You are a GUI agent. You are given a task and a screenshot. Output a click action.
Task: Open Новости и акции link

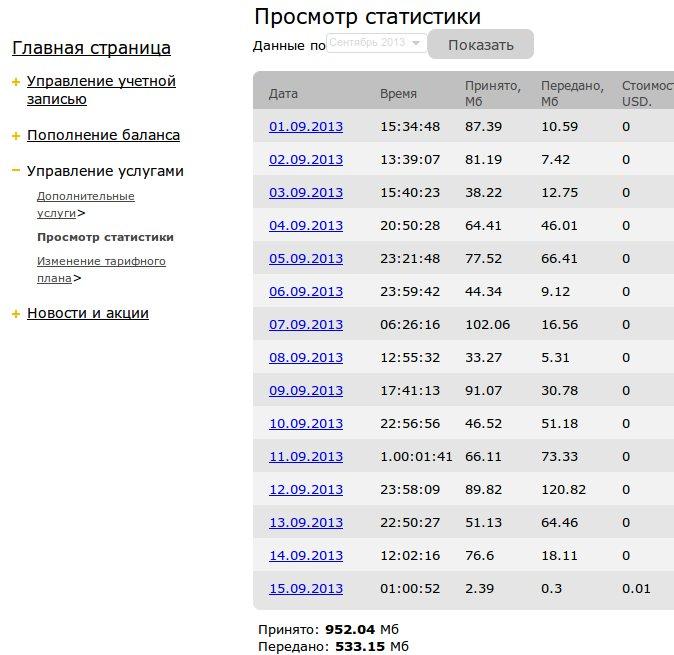(x=87, y=313)
